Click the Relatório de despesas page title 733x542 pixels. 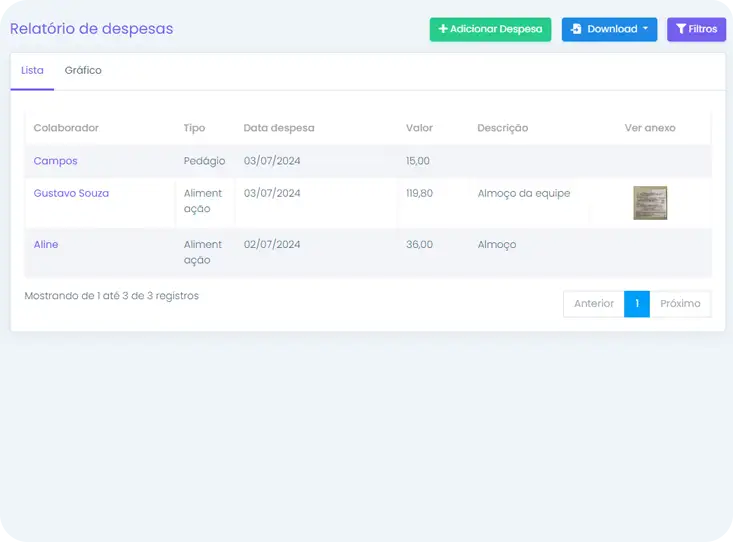(x=92, y=29)
